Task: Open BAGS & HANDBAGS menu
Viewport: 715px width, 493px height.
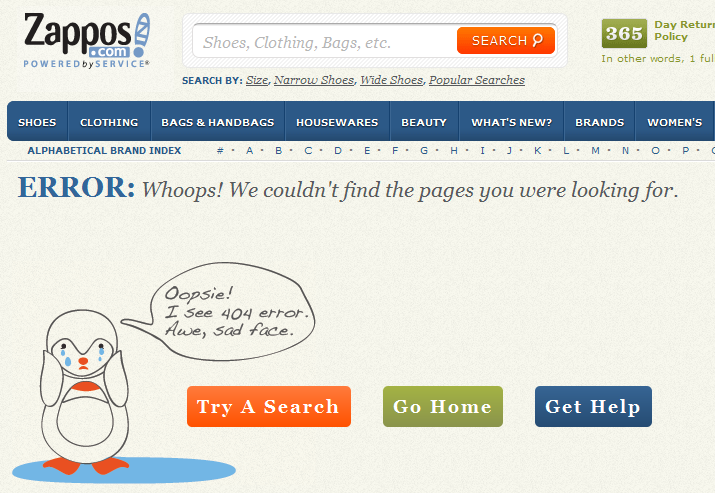Action: pos(218,121)
